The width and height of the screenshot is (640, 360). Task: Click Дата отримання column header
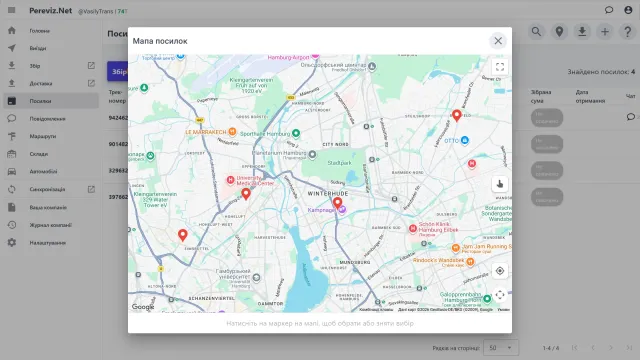(x=590, y=96)
